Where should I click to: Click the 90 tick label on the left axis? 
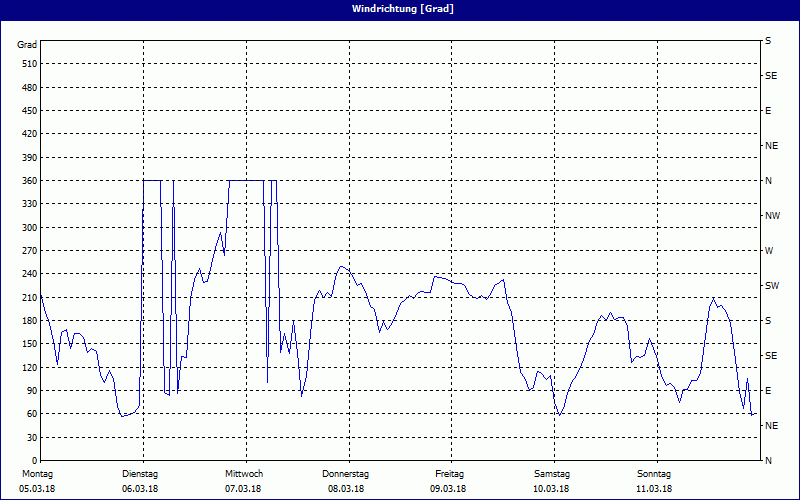[x=30, y=391]
